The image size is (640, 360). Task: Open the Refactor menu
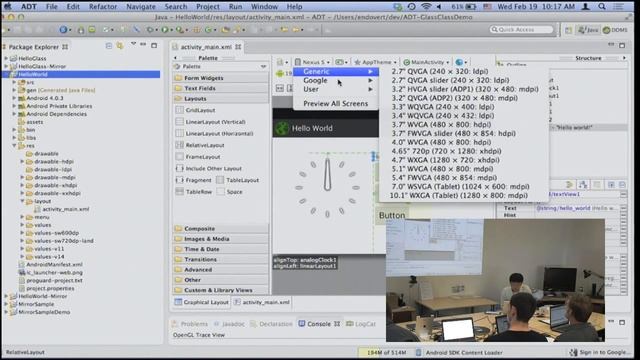[103, 7]
